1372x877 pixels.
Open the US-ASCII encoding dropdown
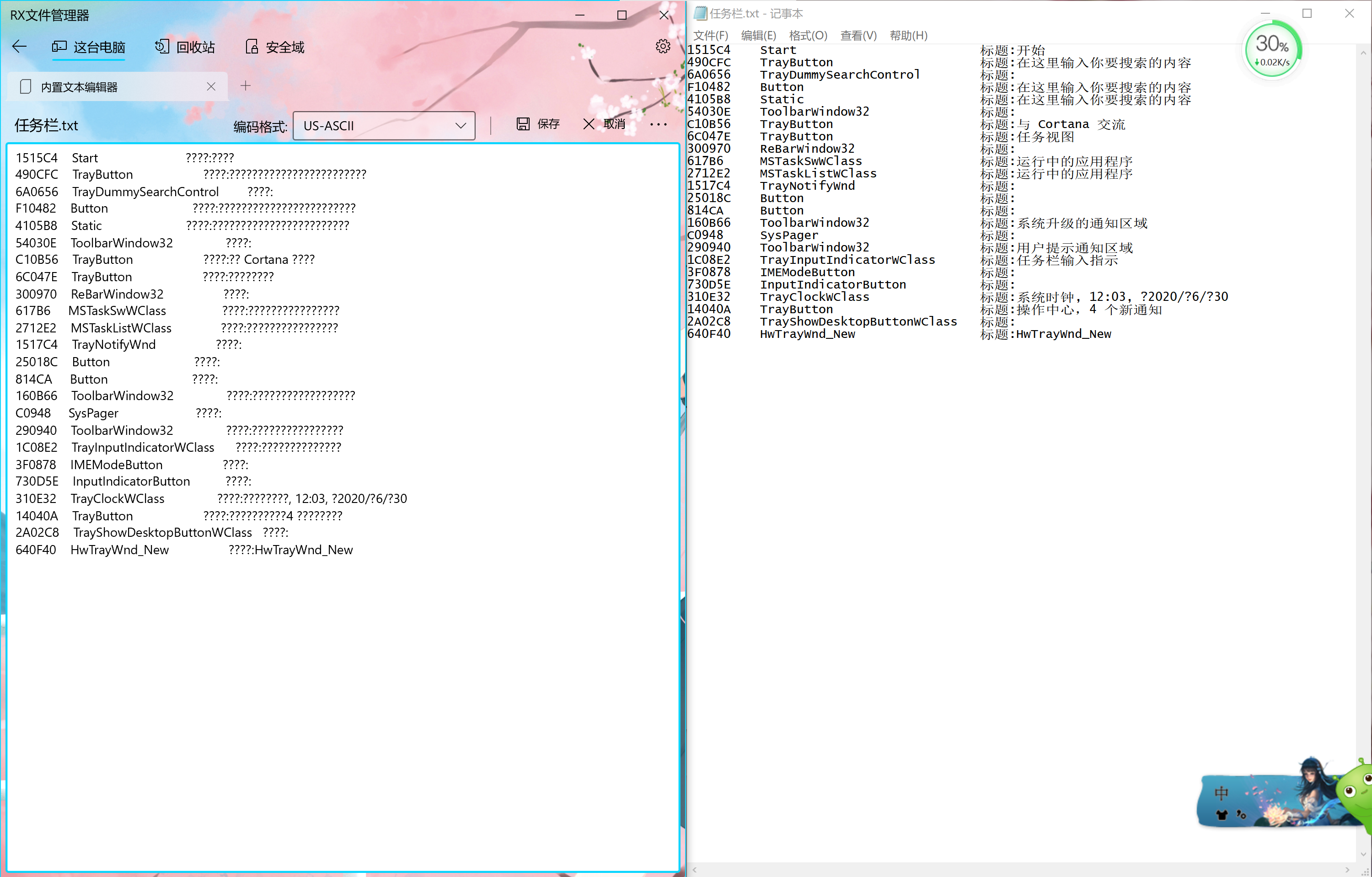click(383, 125)
